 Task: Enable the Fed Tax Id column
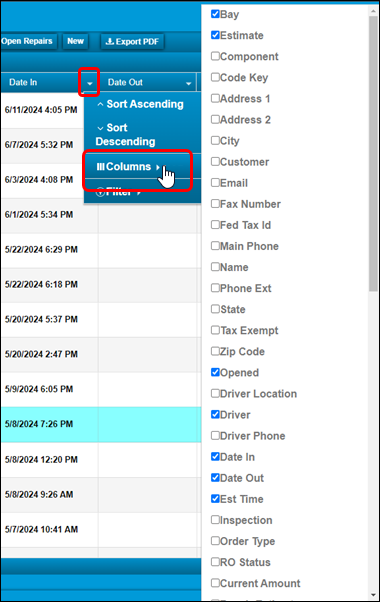point(215,225)
